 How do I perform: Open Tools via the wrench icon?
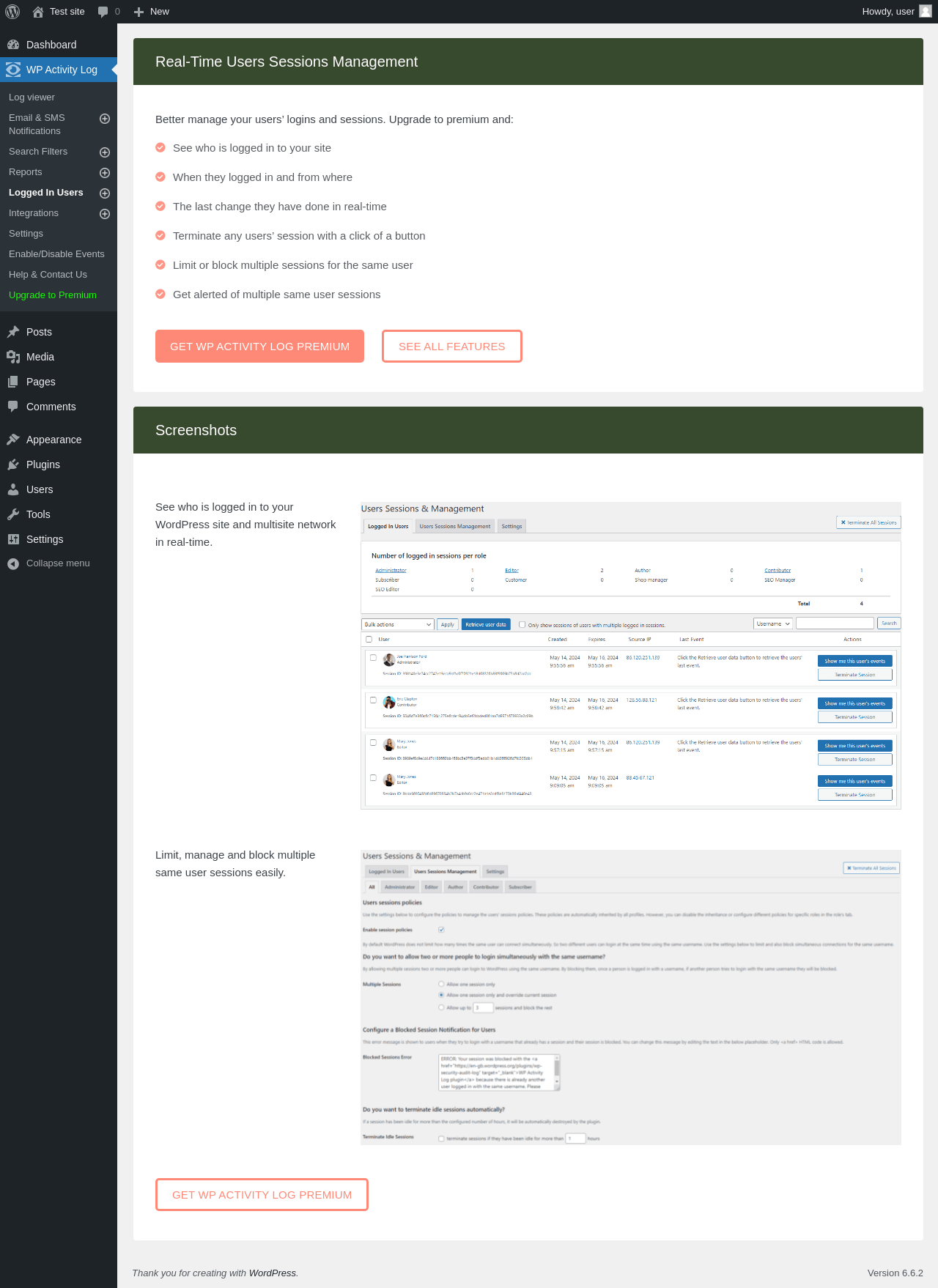(x=13, y=514)
